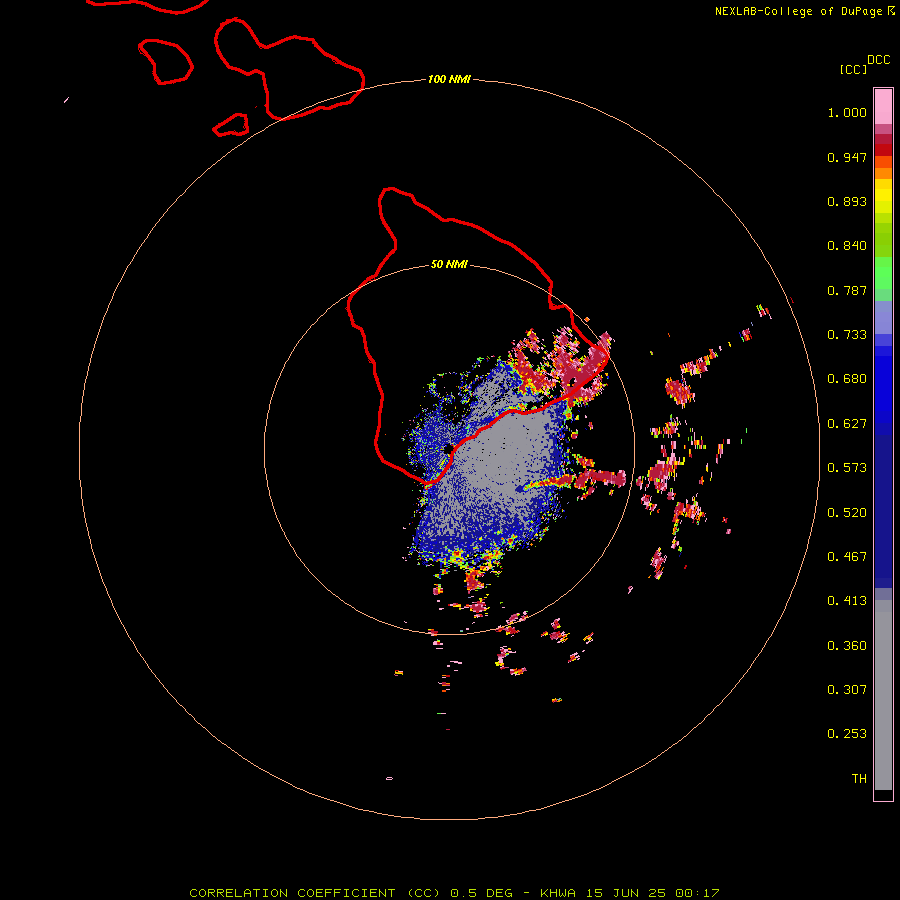Select the 0.520 scale value

[847, 513]
